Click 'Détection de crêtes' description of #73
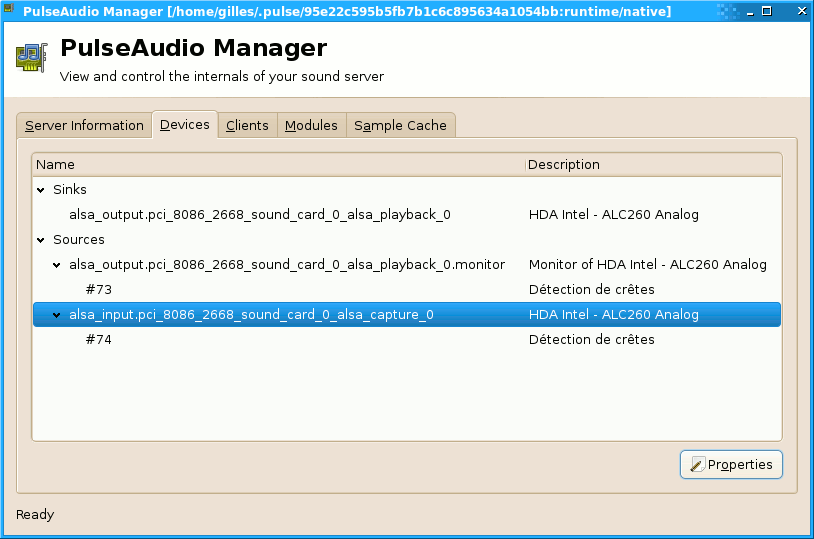 pos(591,289)
